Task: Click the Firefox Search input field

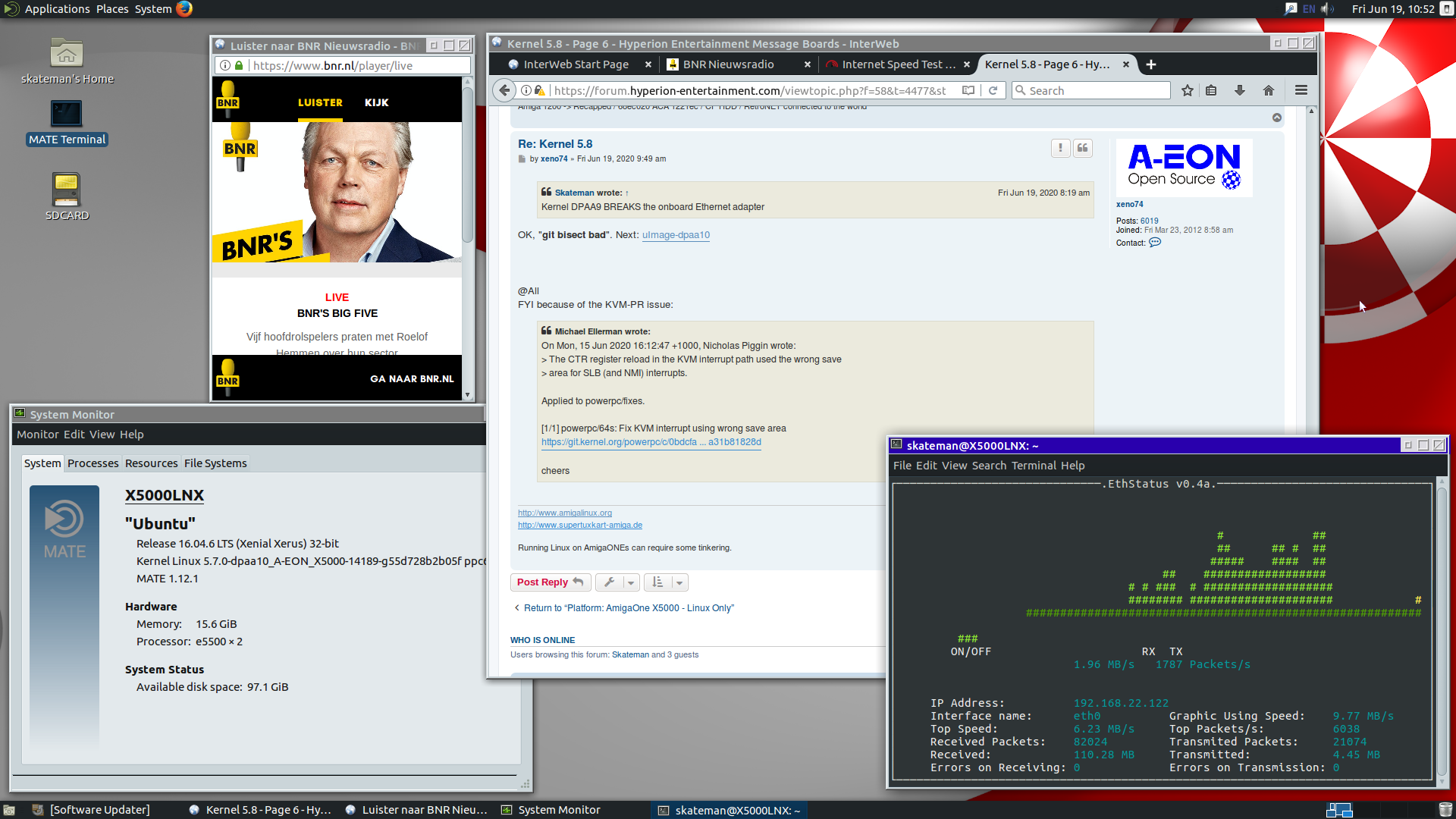Action: [x=1091, y=90]
